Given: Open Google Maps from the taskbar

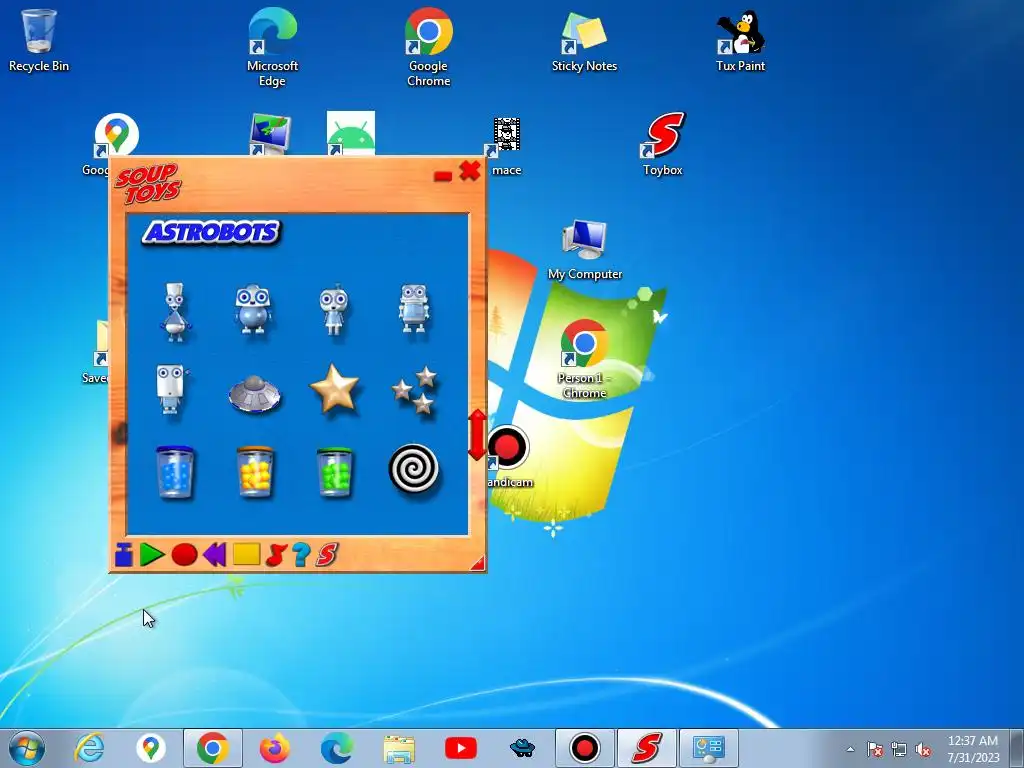Looking at the screenshot, I should tap(151, 748).
